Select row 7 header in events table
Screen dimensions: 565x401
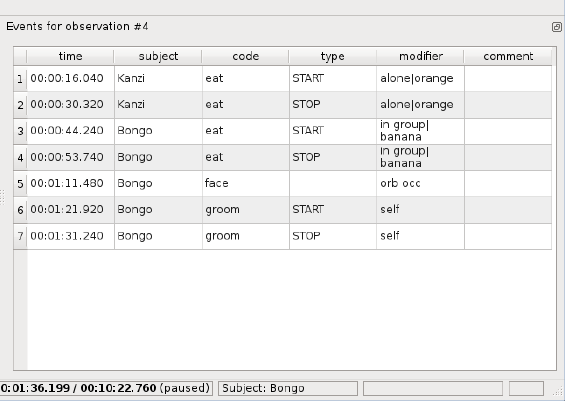pyautogui.click(x=20, y=236)
